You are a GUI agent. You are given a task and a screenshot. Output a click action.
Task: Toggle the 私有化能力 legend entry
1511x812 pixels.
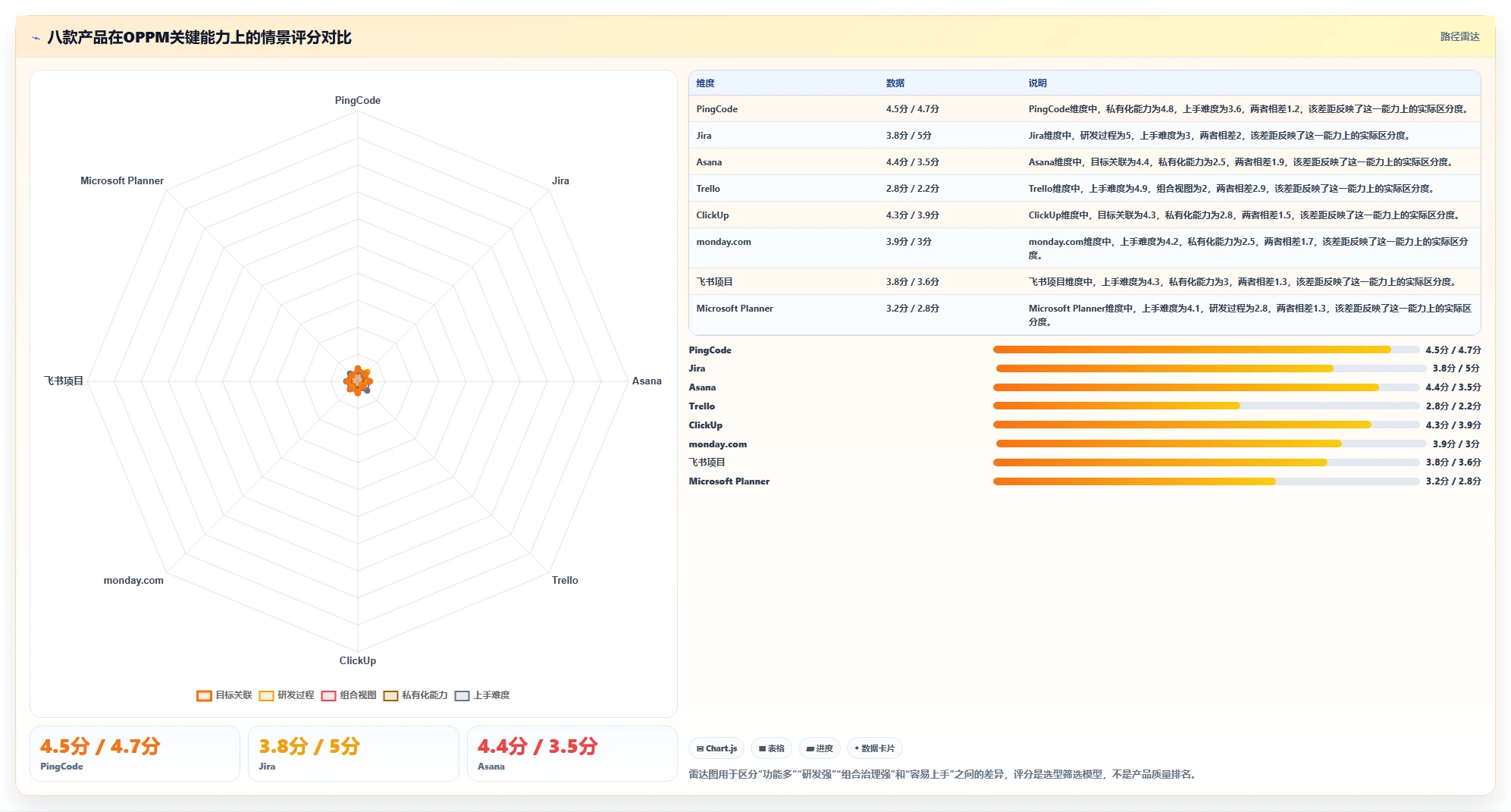pos(415,695)
